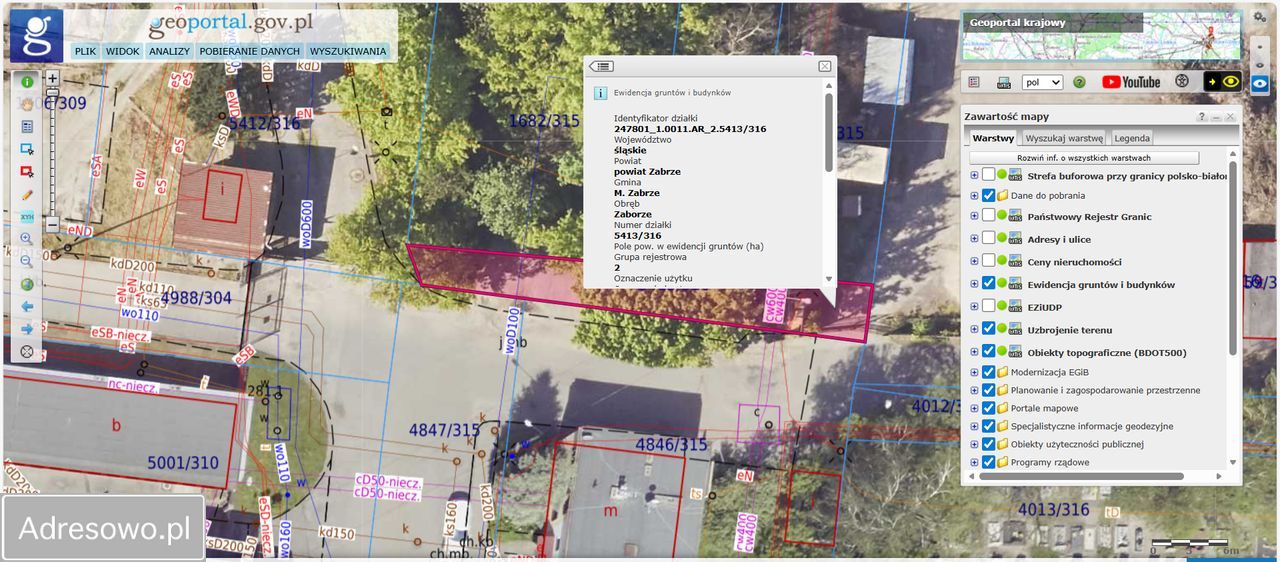Open the layer list panel icon
The image size is (1280, 562).
click(x=974, y=82)
